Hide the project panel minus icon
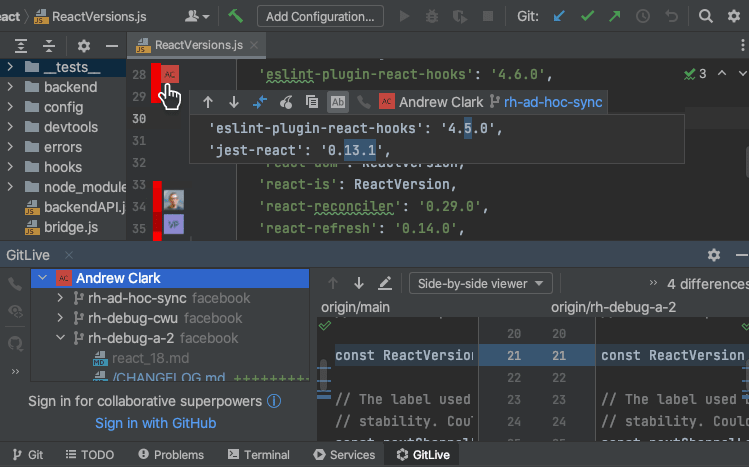749x467 pixels. click(112, 46)
